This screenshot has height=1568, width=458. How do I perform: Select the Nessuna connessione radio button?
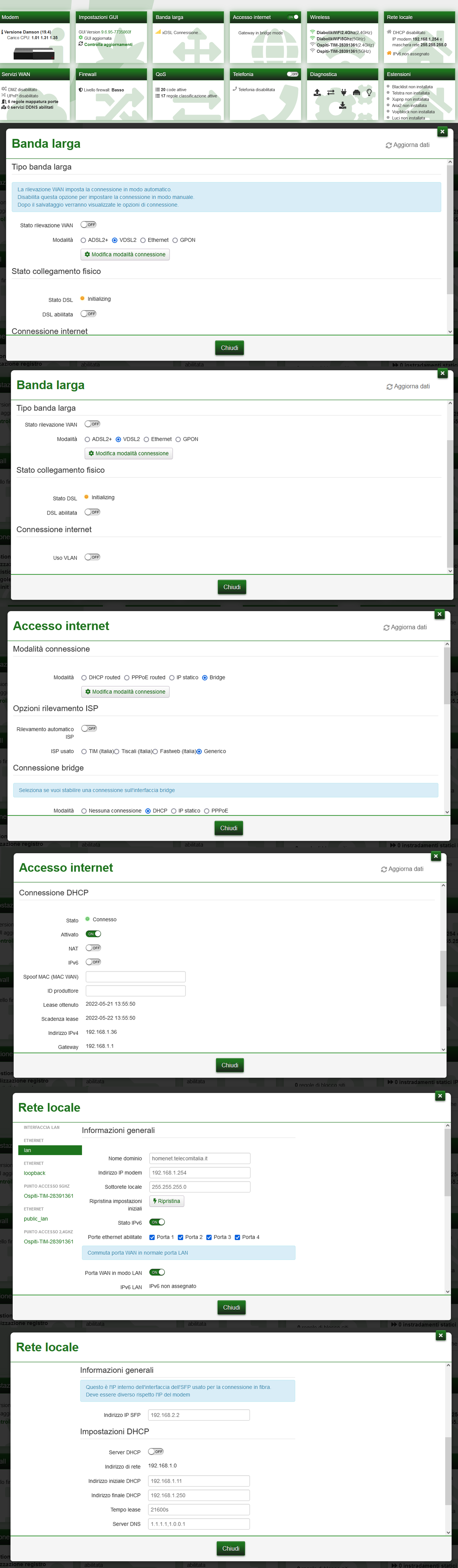click(x=84, y=811)
